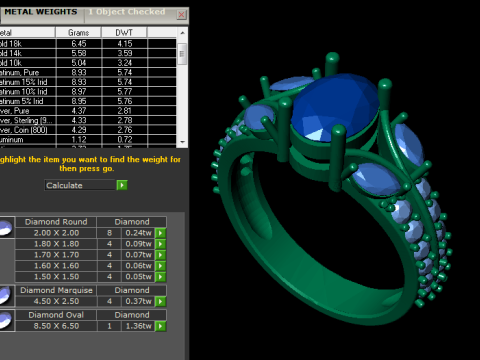Select the Platinum 10% Irid row
Viewport: 480px width, 360px height.
click(88, 92)
